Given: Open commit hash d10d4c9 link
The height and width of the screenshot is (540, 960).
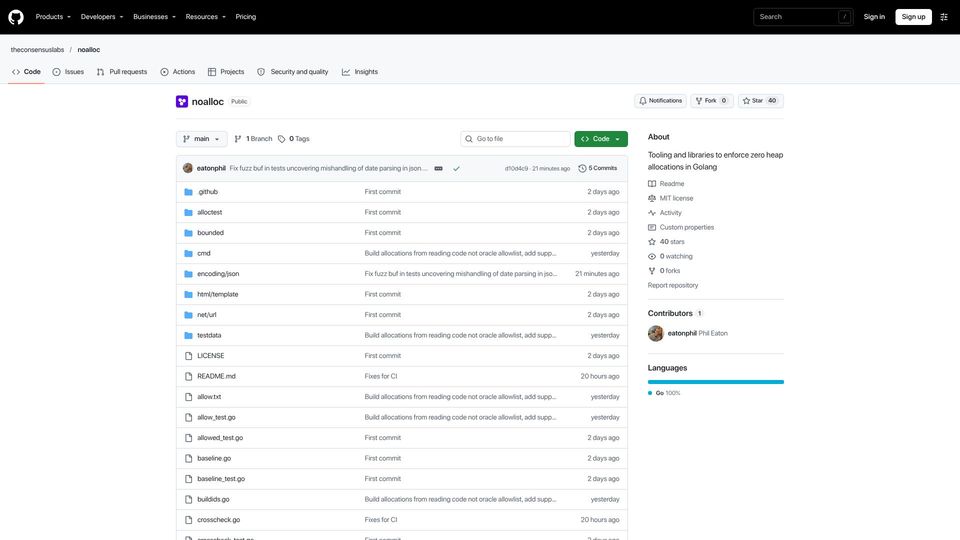Looking at the screenshot, I should click(516, 168).
